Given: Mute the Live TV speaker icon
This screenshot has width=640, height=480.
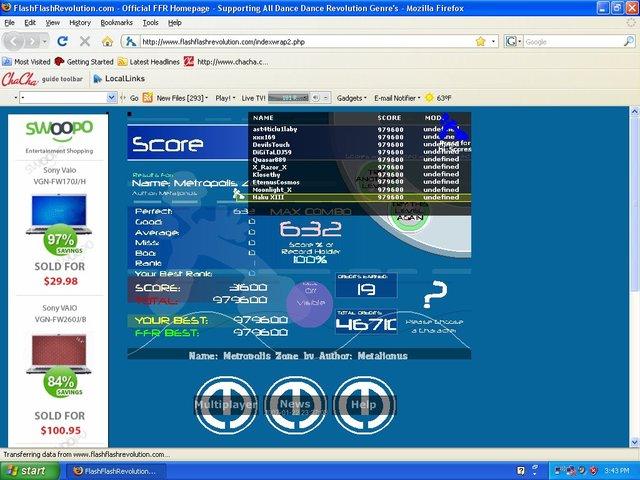Looking at the screenshot, I should pos(316,98).
